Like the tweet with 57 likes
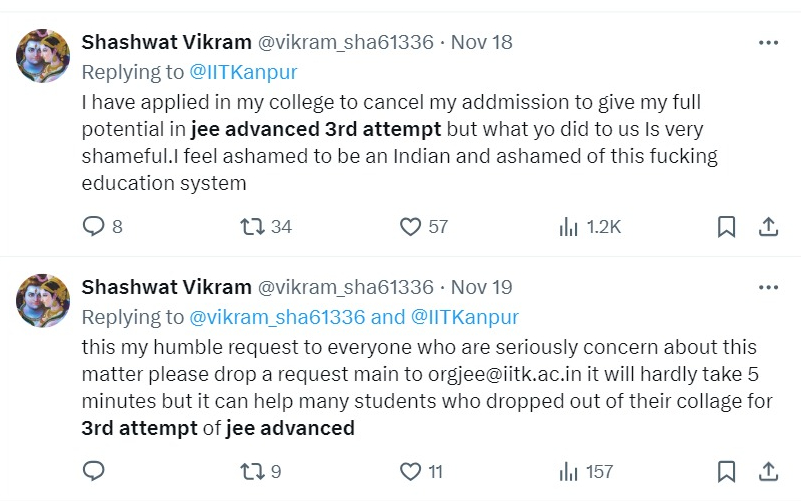 click(411, 227)
